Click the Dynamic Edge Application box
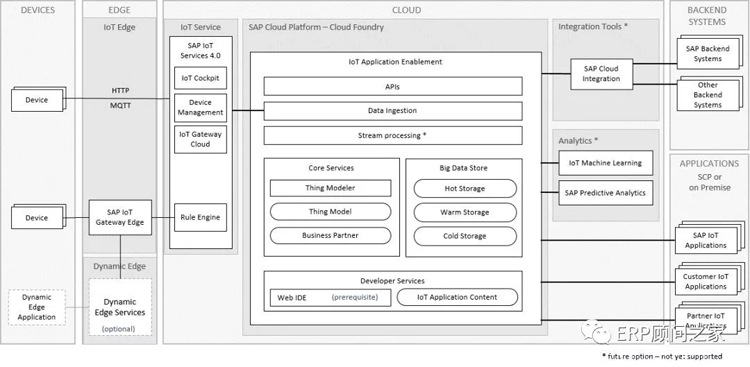Image resolution: width=750 pixels, height=367 pixels. click(37, 307)
